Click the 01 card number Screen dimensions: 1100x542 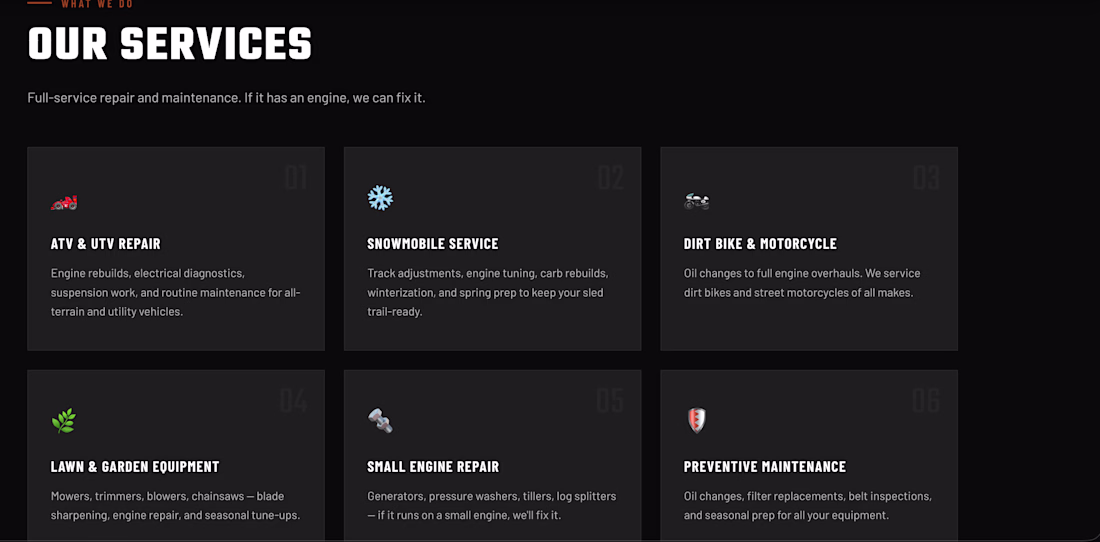click(x=296, y=178)
